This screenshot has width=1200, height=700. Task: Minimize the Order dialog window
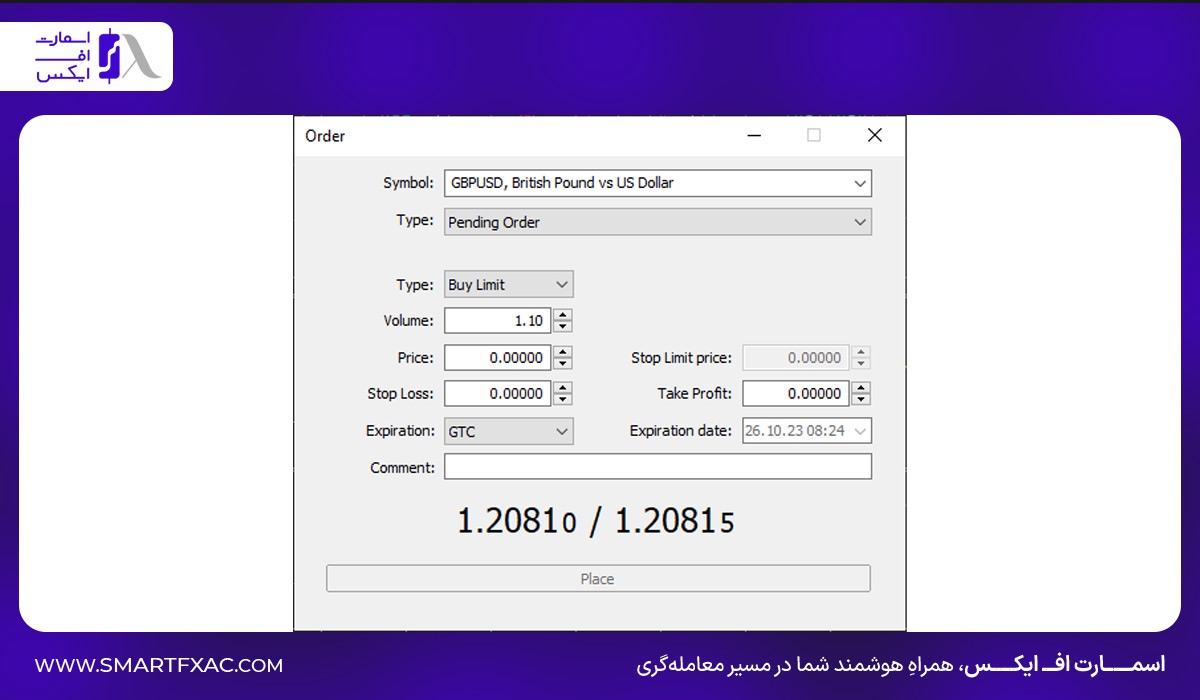pos(754,136)
